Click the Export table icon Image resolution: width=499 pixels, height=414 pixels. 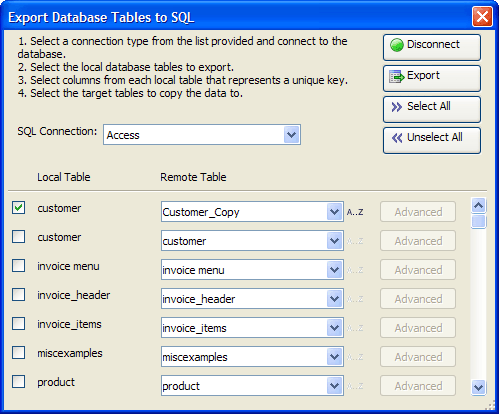click(x=397, y=76)
